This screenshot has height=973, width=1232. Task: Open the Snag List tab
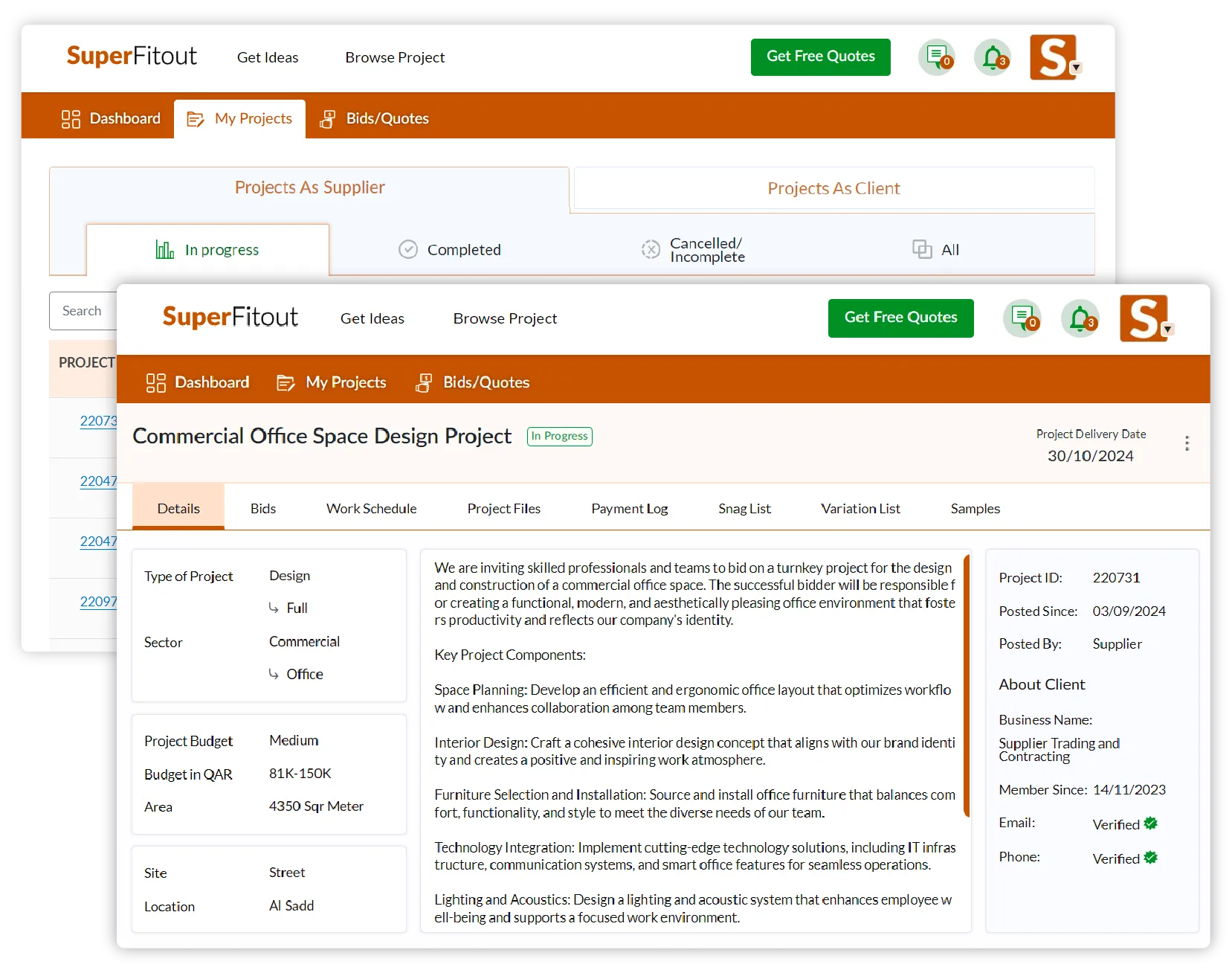point(744,508)
